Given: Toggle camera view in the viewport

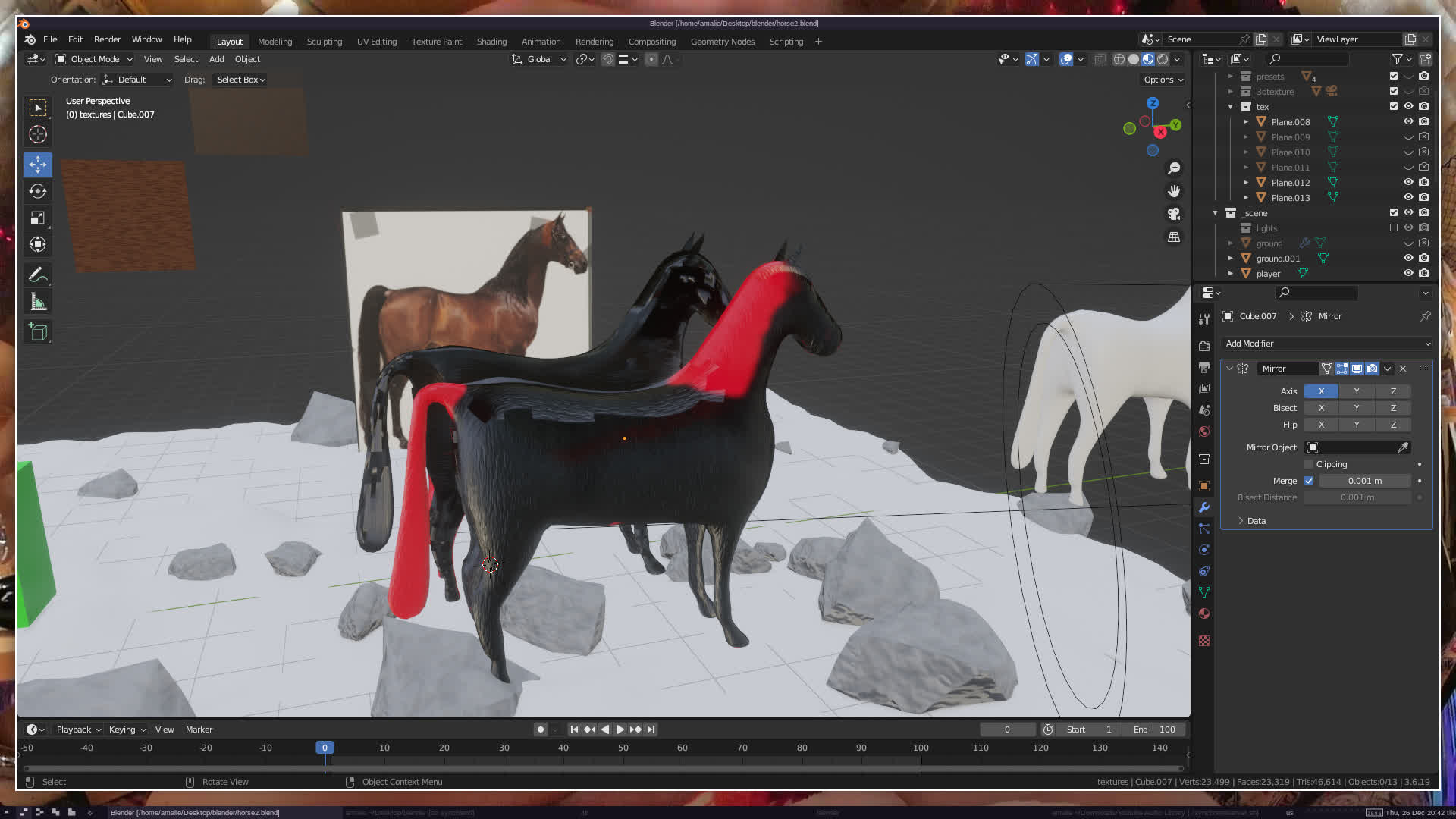Looking at the screenshot, I should pos(1174,214).
